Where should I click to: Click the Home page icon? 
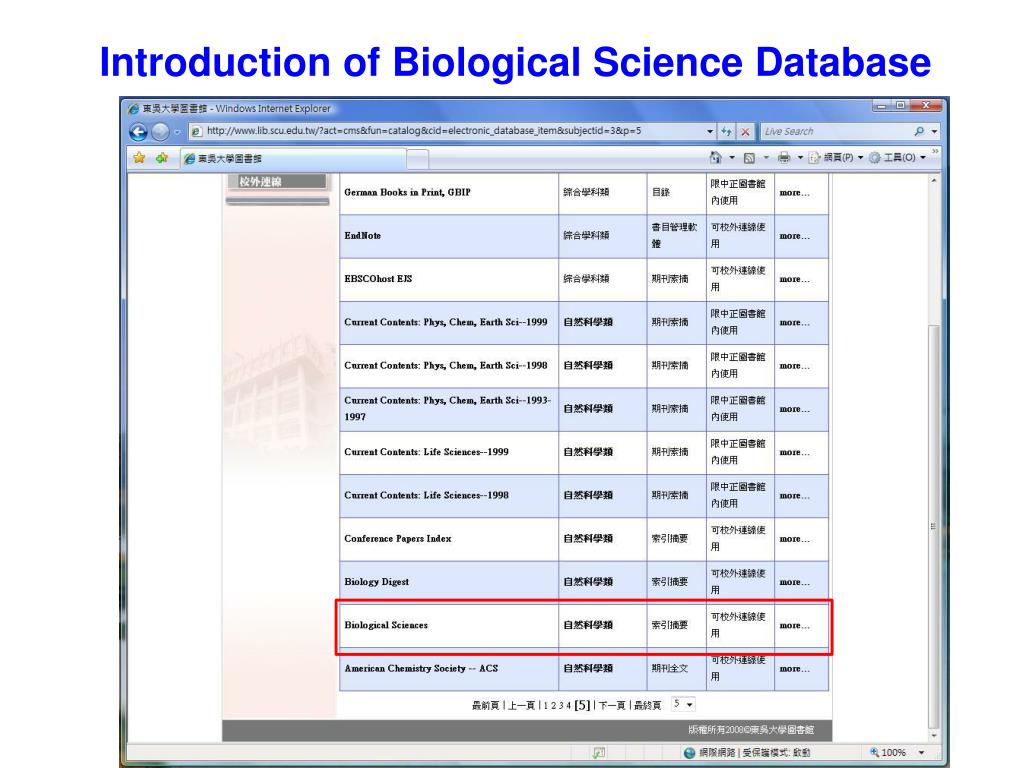pyautogui.click(x=716, y=157)
